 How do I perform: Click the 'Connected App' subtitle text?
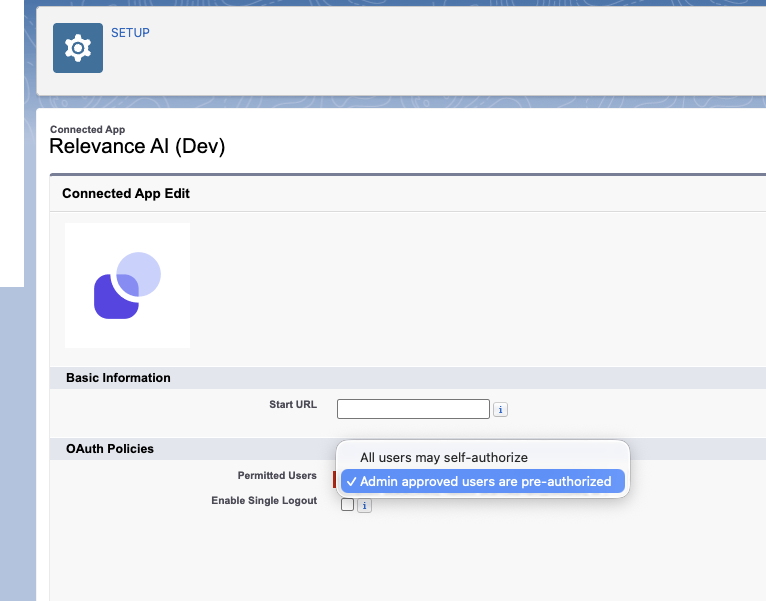point(87,129)
